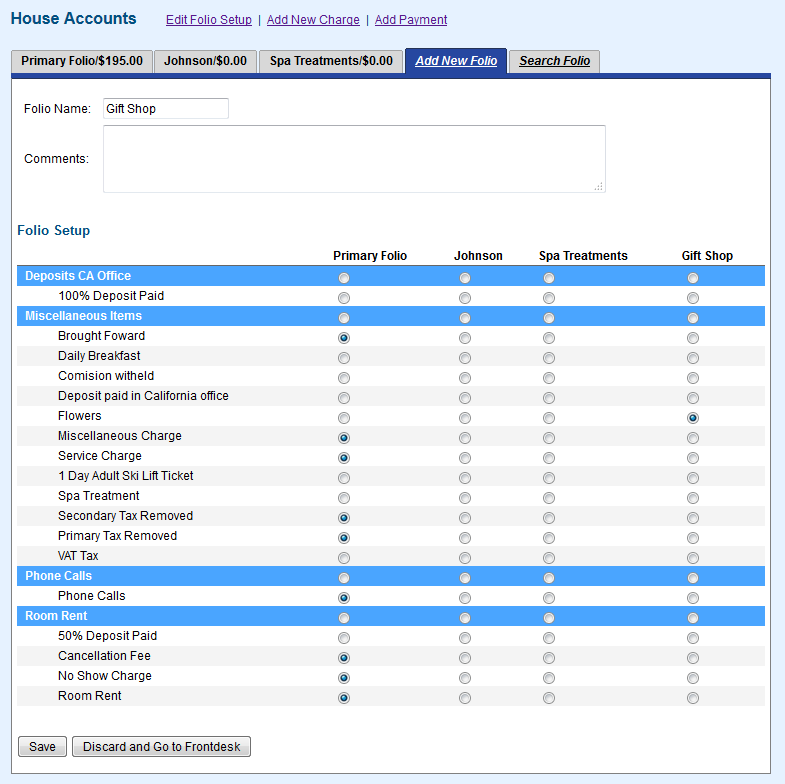Image resolution: width=785 pixels, height=784 pixels.
Task: Click the House Accounts title
Action: pyautogui.click(x=74, y=19)
